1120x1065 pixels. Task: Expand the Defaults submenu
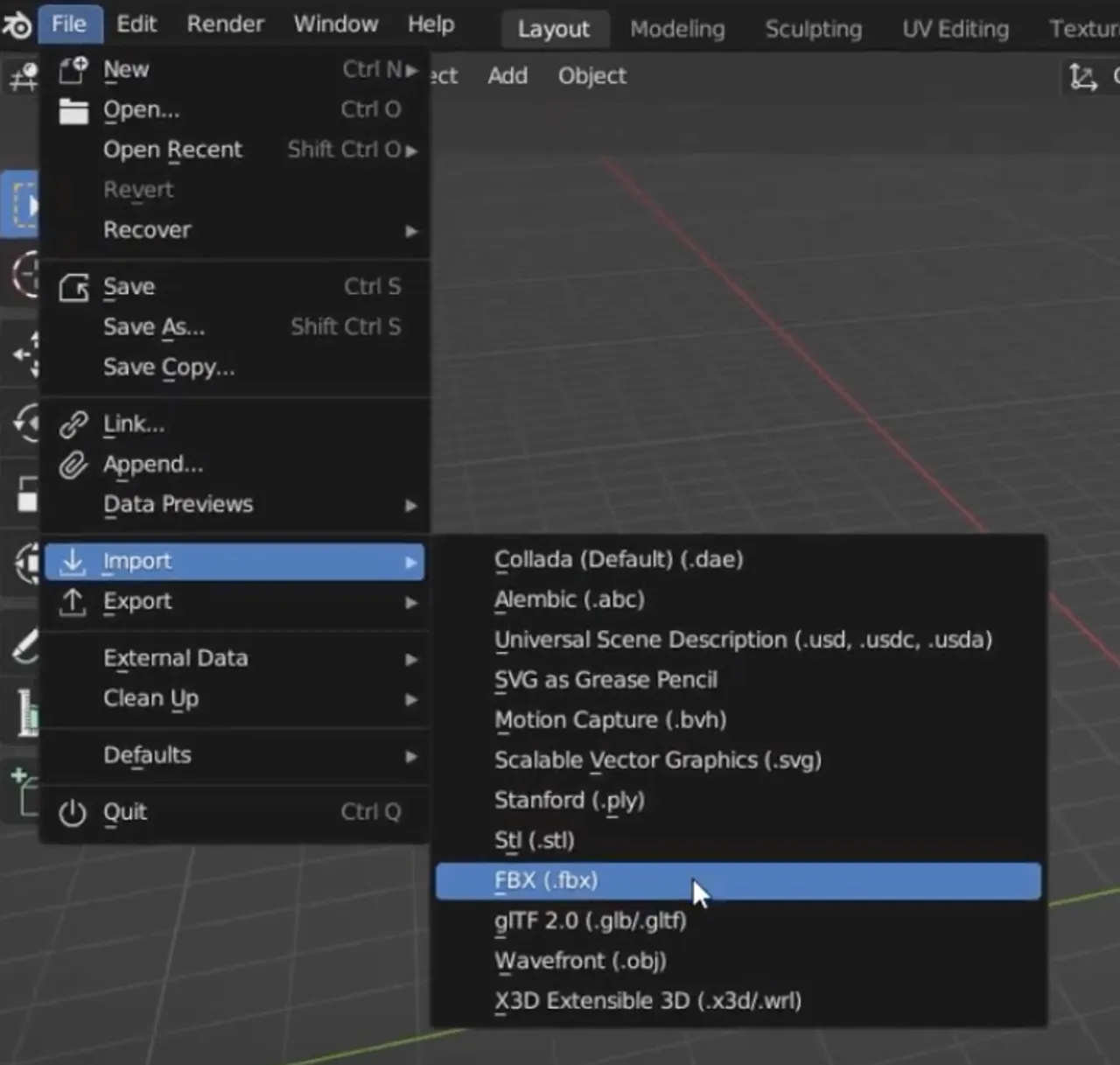(x=147, y=755)
